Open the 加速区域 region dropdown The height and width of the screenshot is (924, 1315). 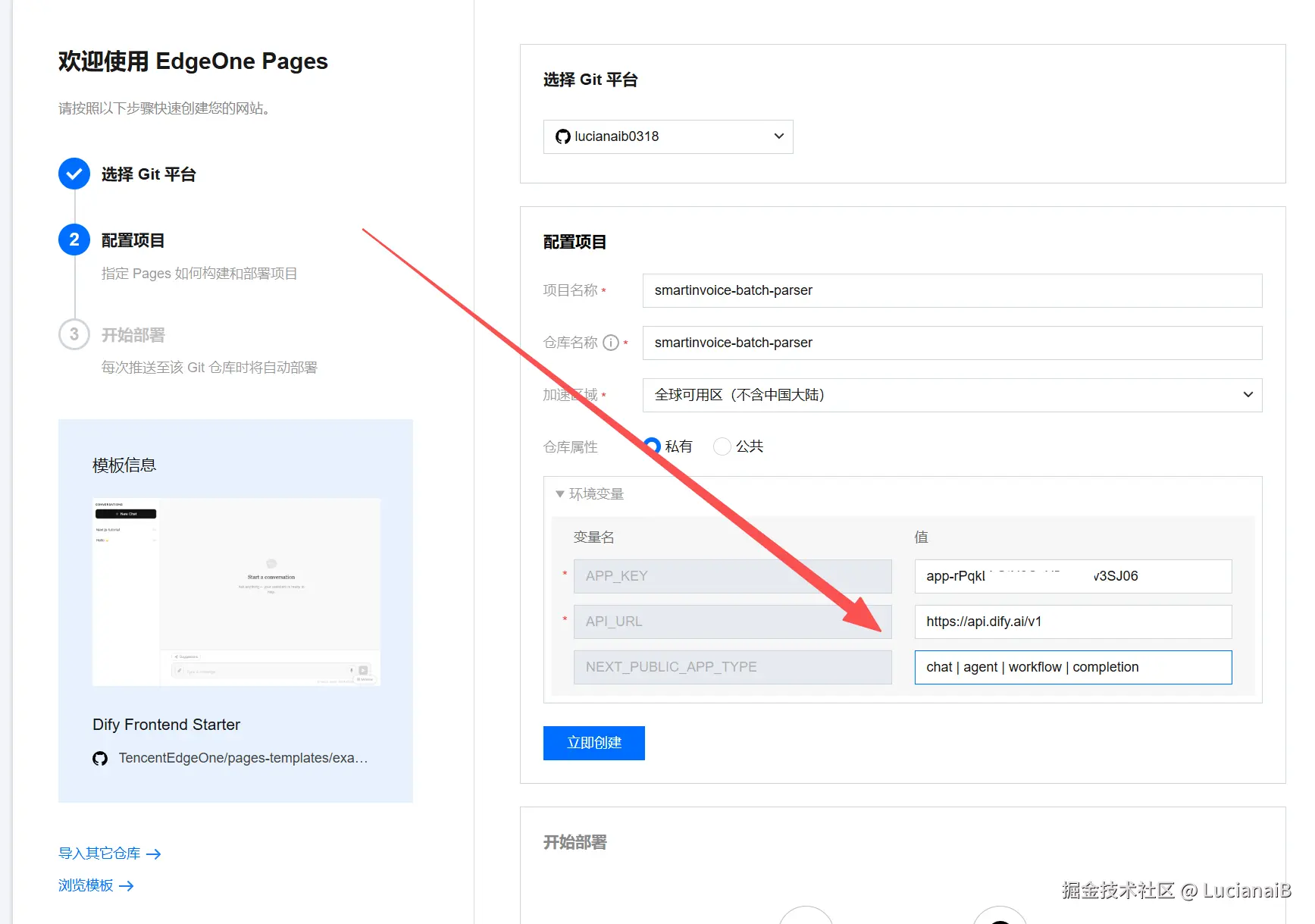tap(952, 395)
